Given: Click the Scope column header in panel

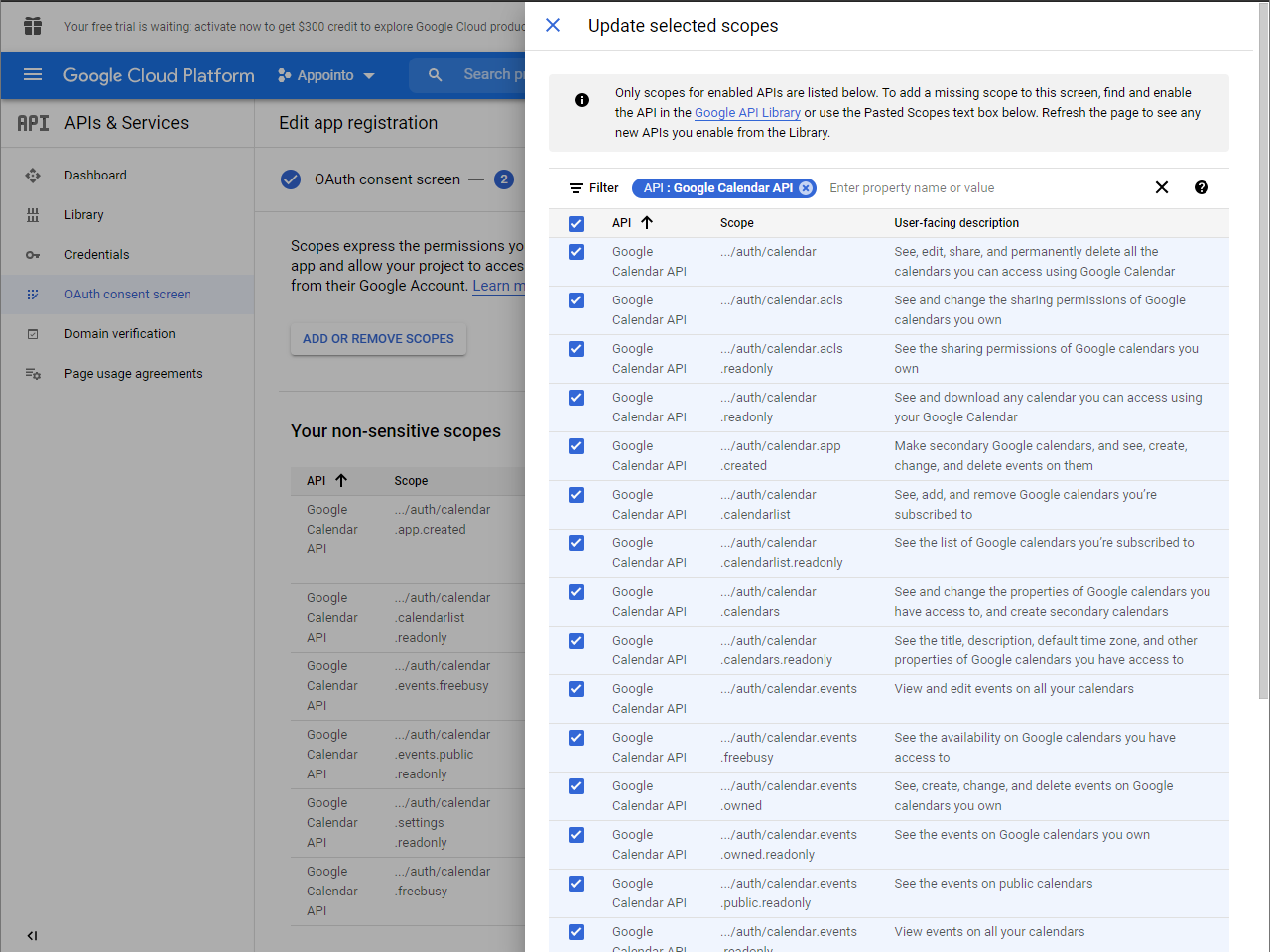Looking at the screenshot, I should click(737, 223).
